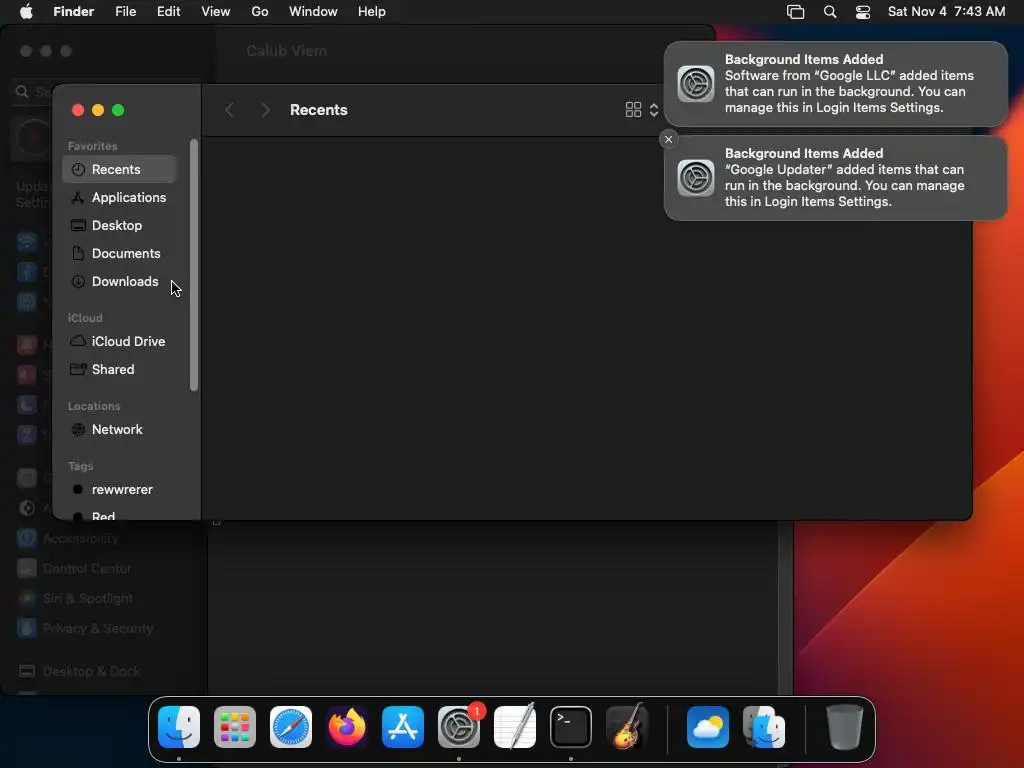The width and height of the screenshot is (1024, 768).
Task: Open Recents in Finder sidebar
Action: click(120, 169)
